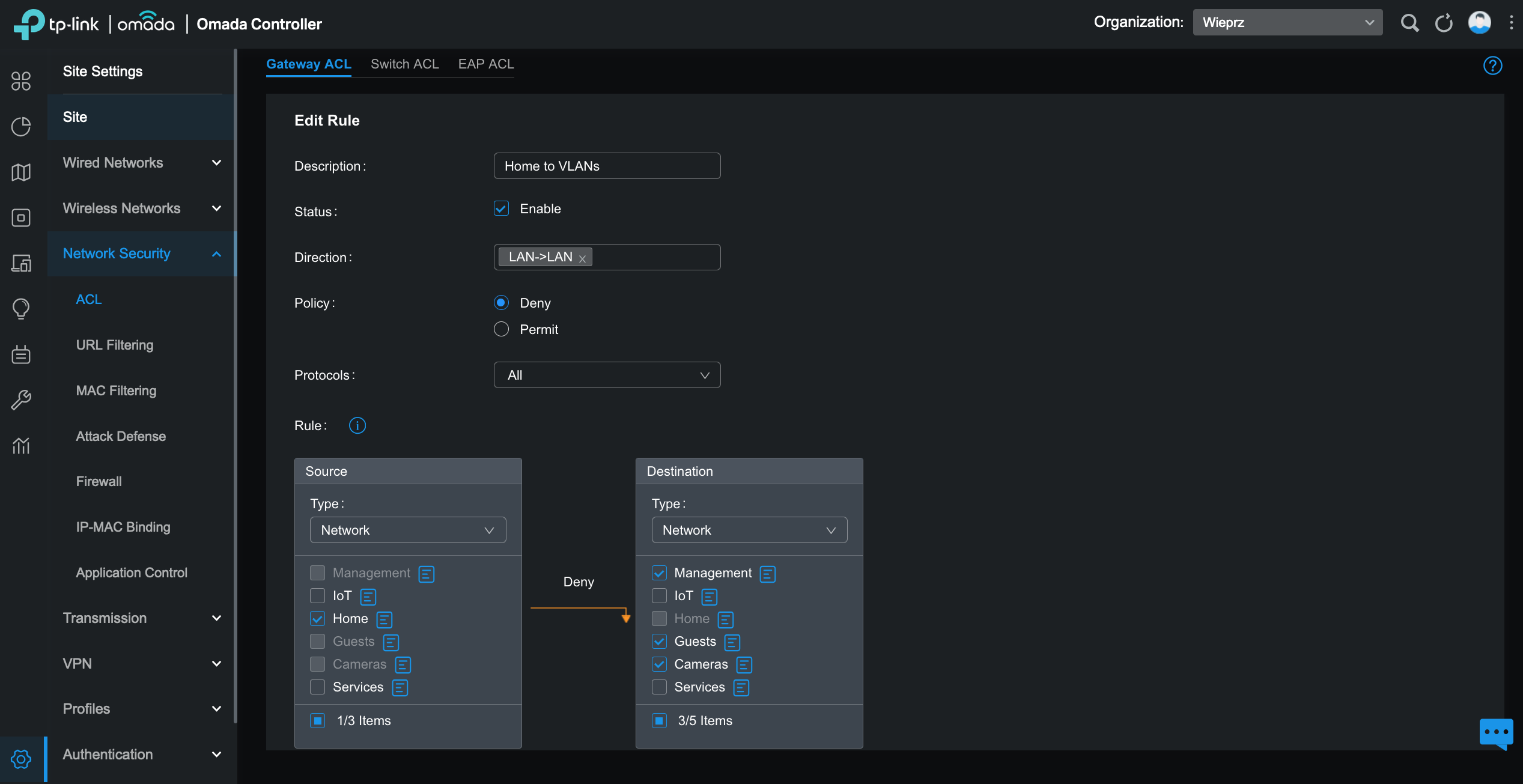Viewport: 1523px width, 784px height.
Task: Select the Permit policy radio button
Action: point(500,328)
